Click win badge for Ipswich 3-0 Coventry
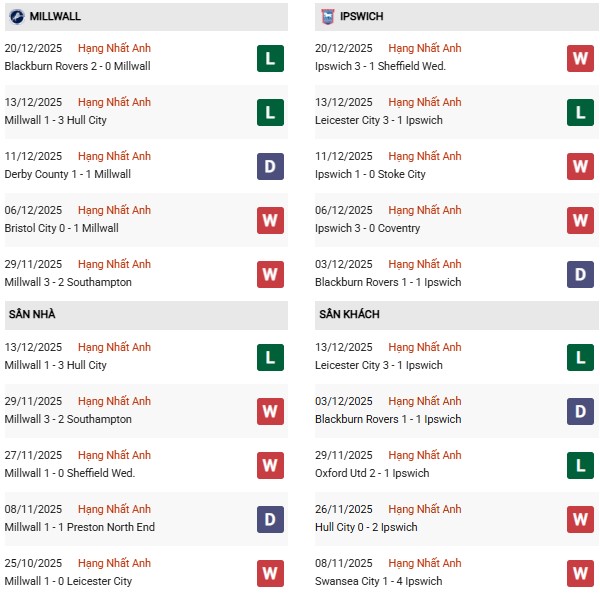The height and width of the screenshot is (595, 600). pyautogui.click(x=580, y=221)
